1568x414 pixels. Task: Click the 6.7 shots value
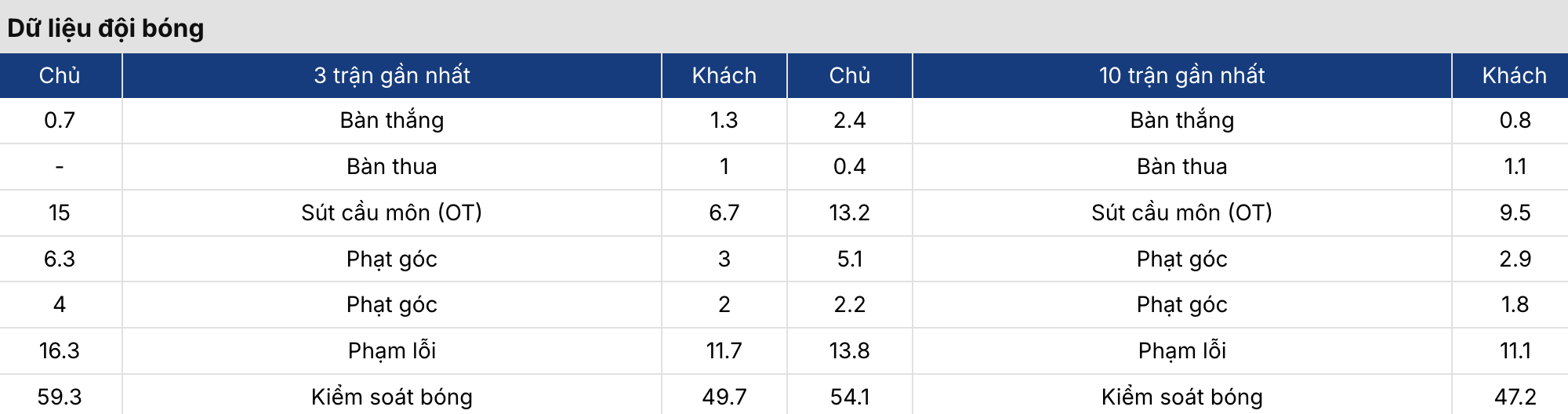tap(724, 212)
